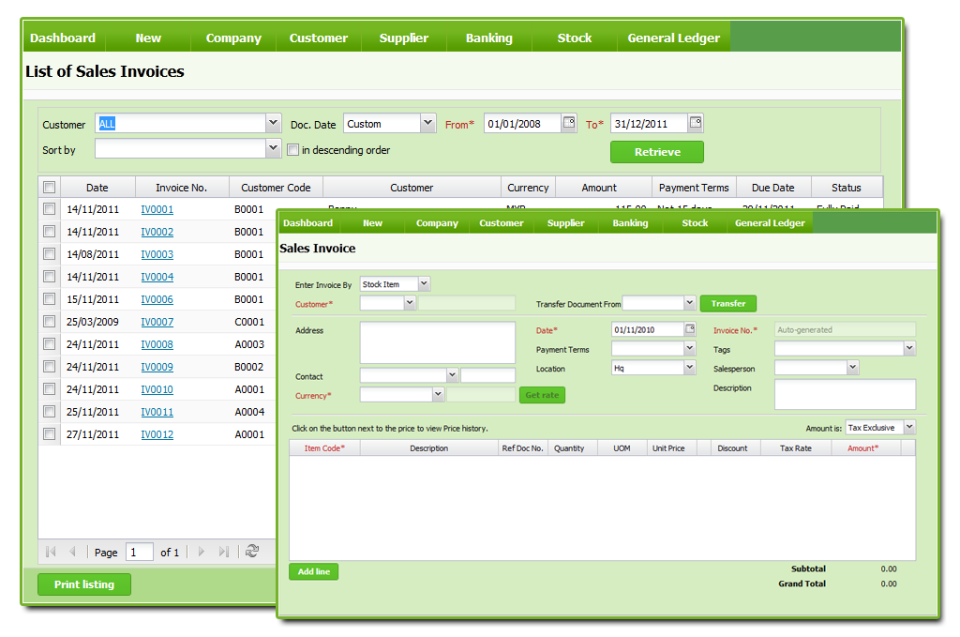This screenshot has width=960, height=637.
Task: Go to the next page arrow
Action: (x=200, y=551)
